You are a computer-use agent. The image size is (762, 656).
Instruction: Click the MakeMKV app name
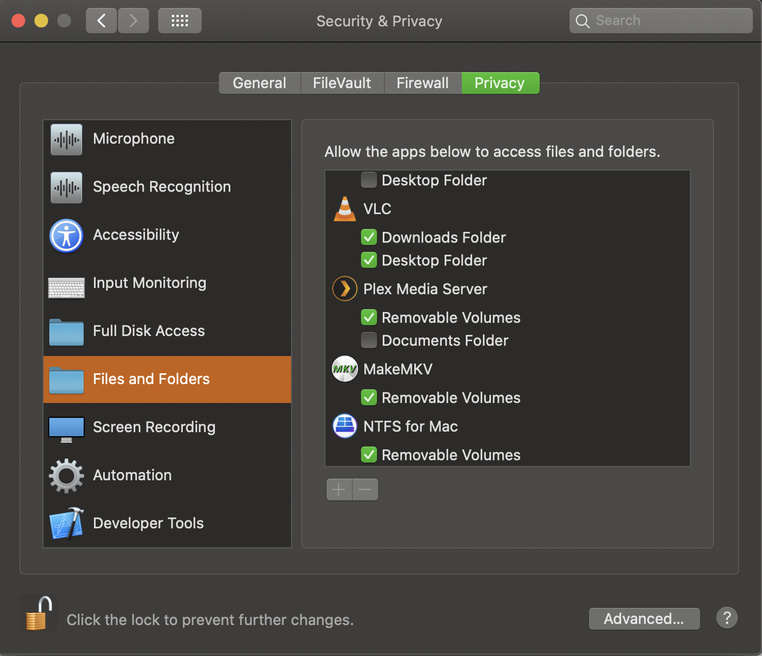[x=398, y=369]
